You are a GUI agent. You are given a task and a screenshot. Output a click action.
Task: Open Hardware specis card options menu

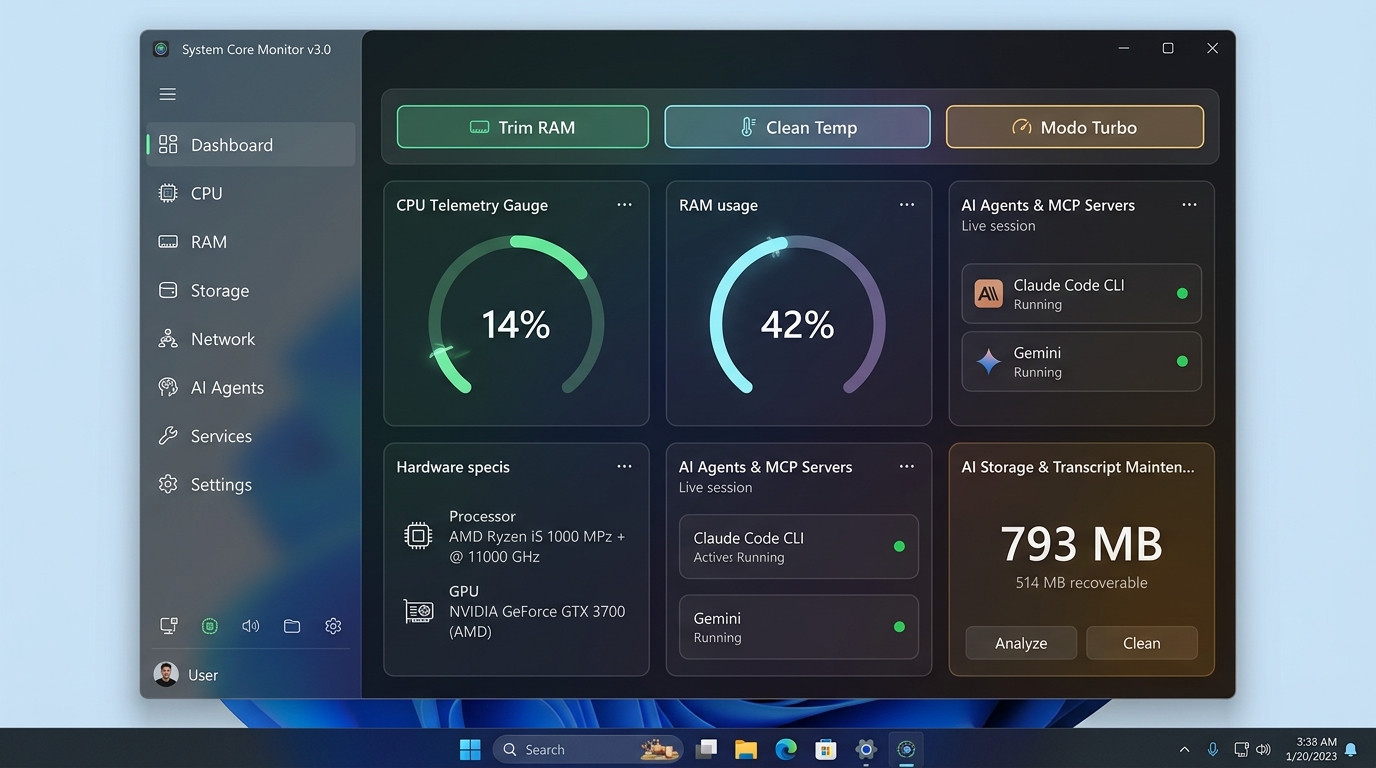tap(624, 467)
